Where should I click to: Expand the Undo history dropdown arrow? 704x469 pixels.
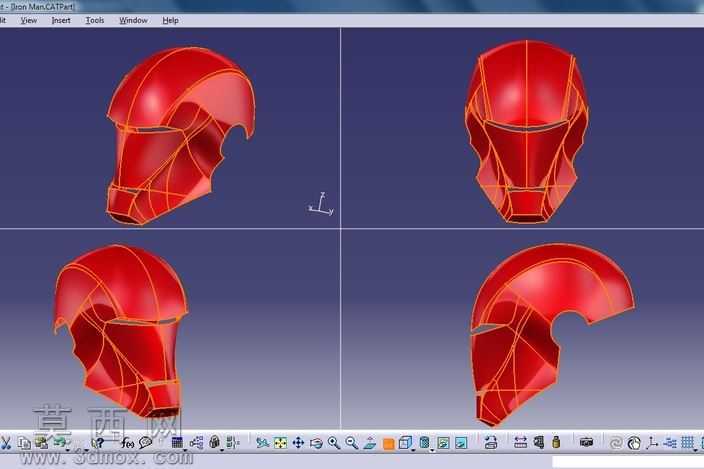[x=68, y=450]
